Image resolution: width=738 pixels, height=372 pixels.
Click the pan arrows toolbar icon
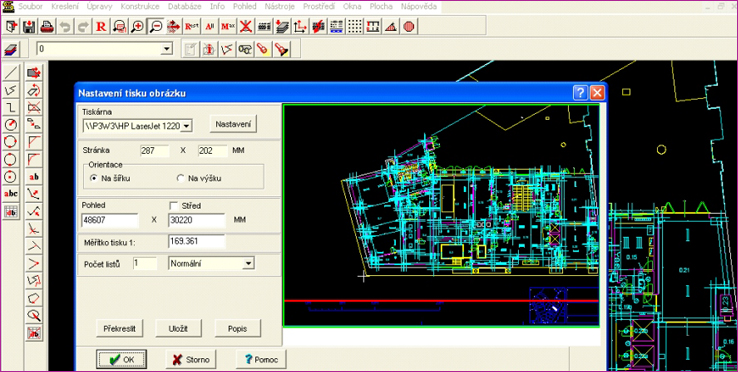[x=173, y=26]
